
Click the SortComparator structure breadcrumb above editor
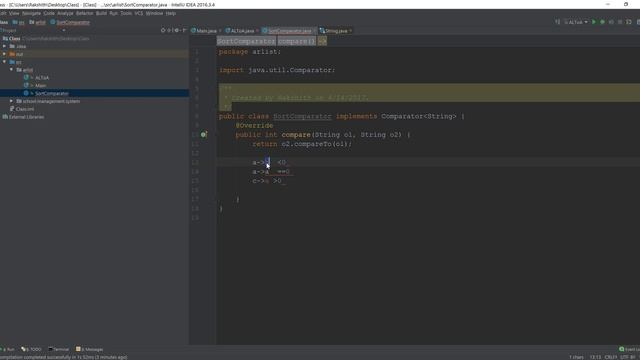pyautogui.click(x=246, y=41)
